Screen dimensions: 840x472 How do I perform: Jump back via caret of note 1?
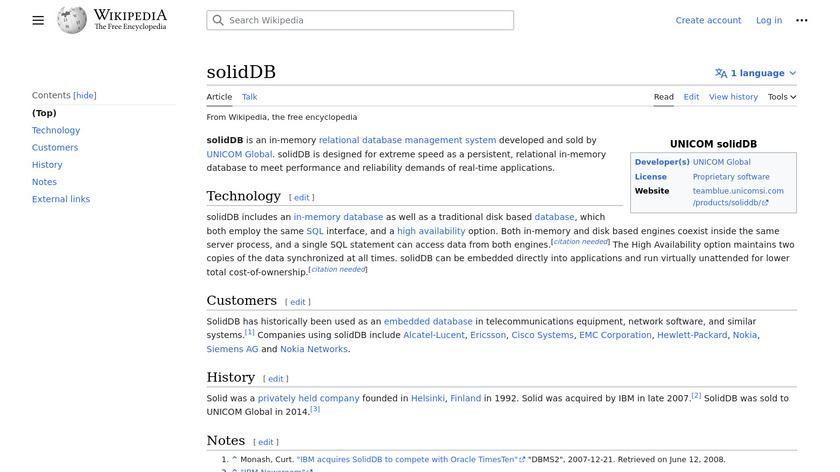pyautogui.click(x=234, y=459)
